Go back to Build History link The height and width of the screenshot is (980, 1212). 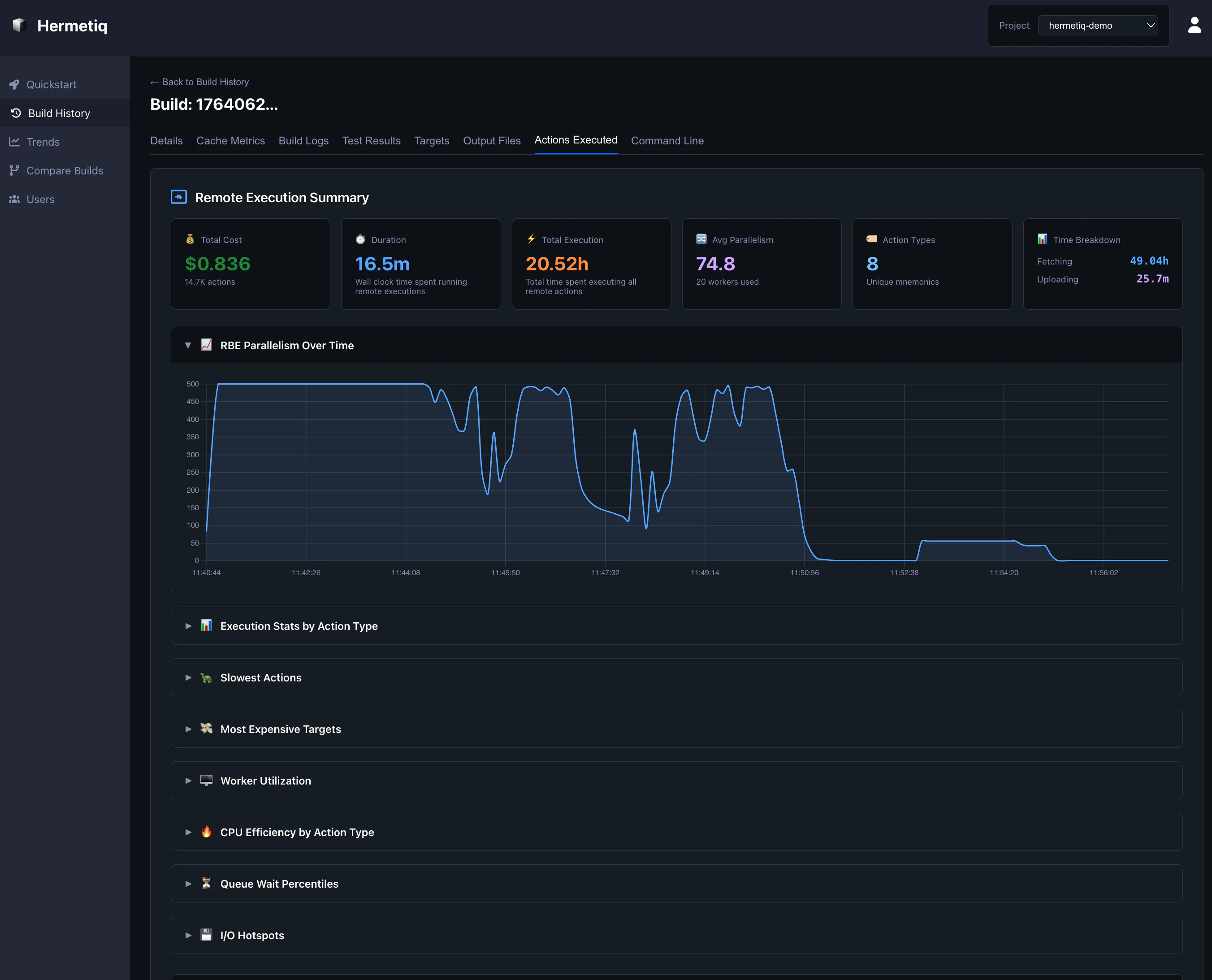pos(199,82)
